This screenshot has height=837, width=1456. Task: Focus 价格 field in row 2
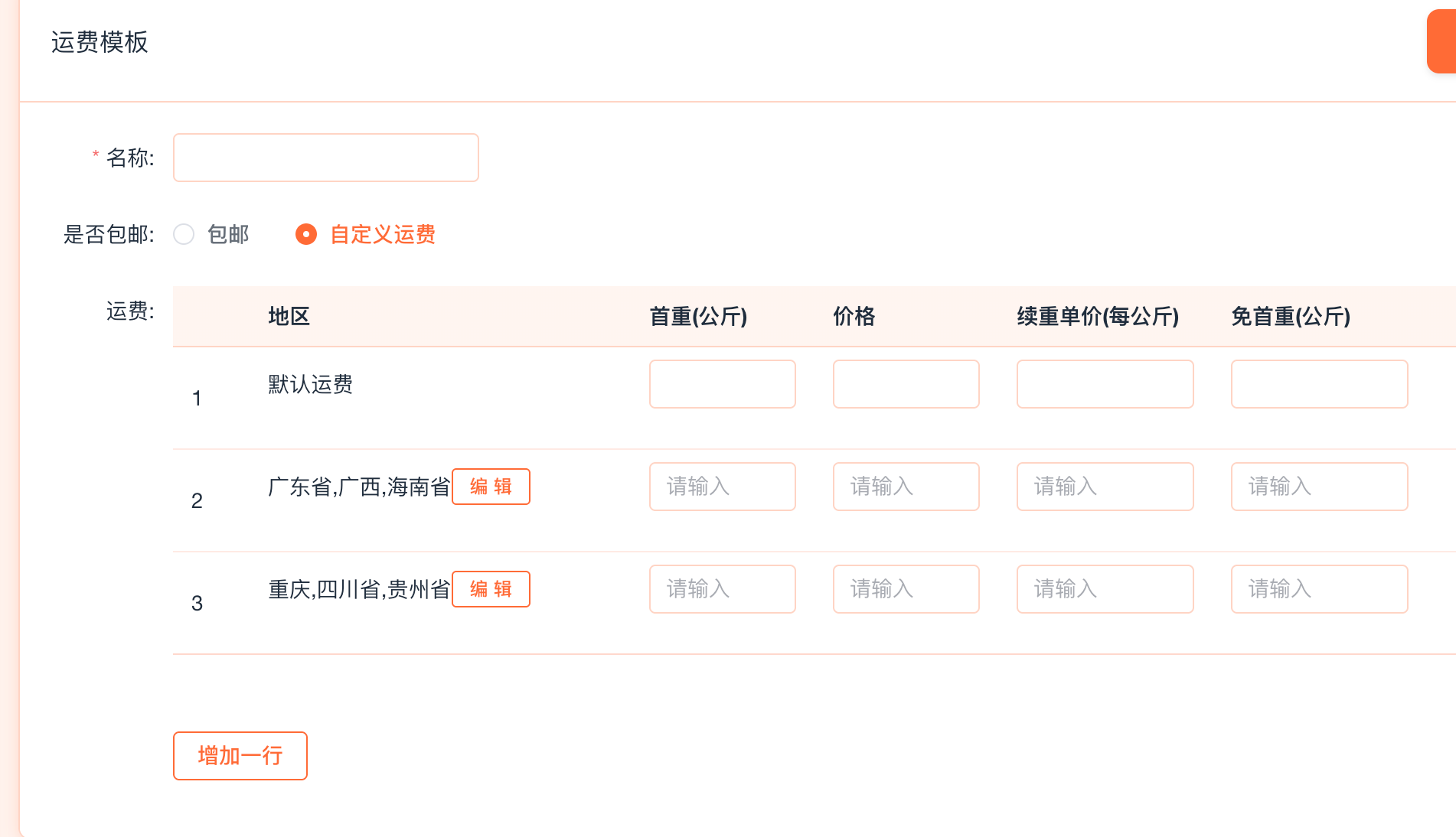coord(906,487)
